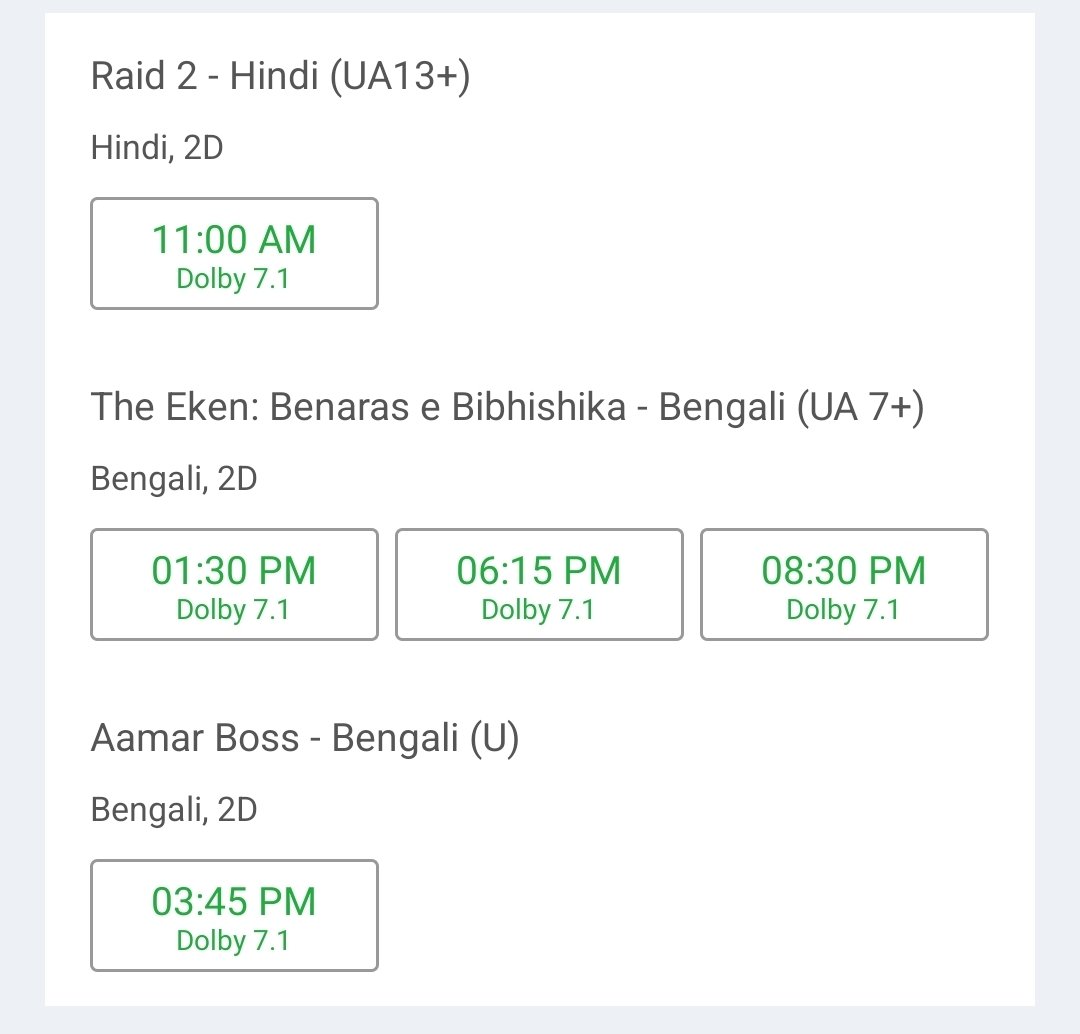The width and height of the screenshot is (1080, 1034).
Task: Click "Bengali, 2D" label under The Eken
Action: [174, 479]
